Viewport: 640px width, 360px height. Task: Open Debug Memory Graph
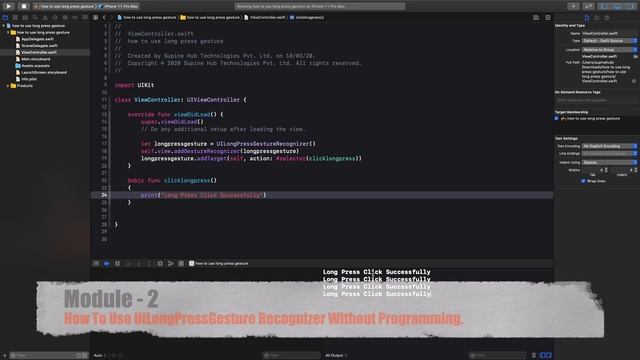[x=171, y=264]
